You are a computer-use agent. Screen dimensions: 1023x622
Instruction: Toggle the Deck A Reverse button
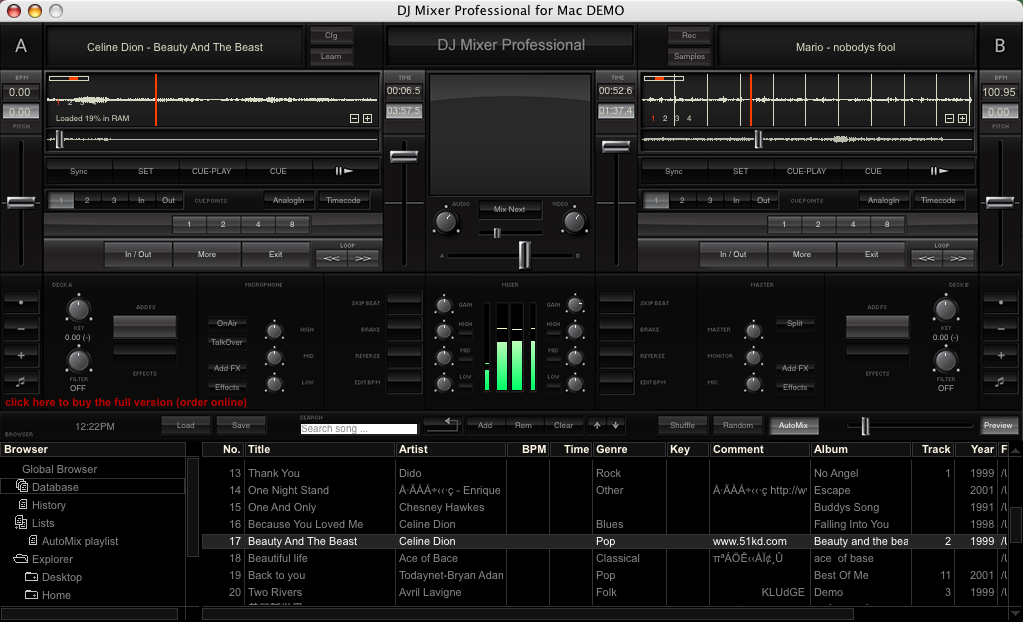click(x=405, y=356)
